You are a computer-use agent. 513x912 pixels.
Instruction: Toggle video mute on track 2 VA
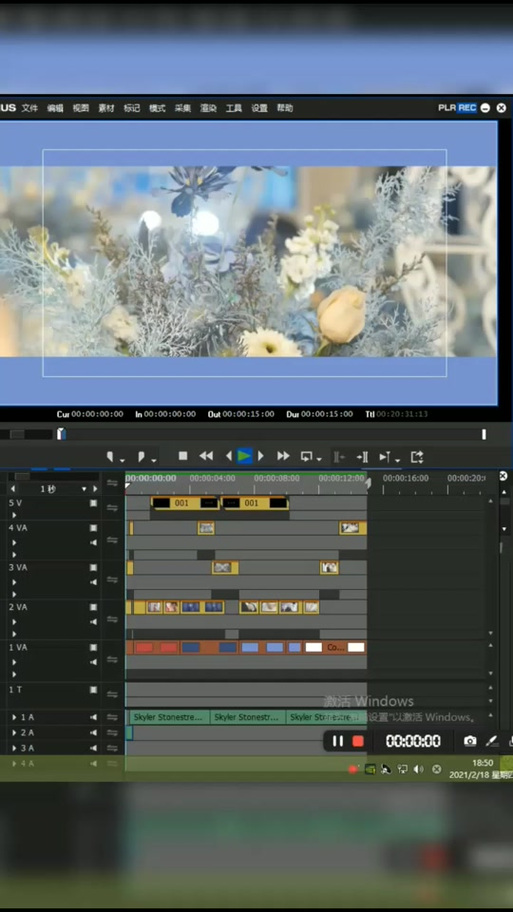(x=93, y=607)
